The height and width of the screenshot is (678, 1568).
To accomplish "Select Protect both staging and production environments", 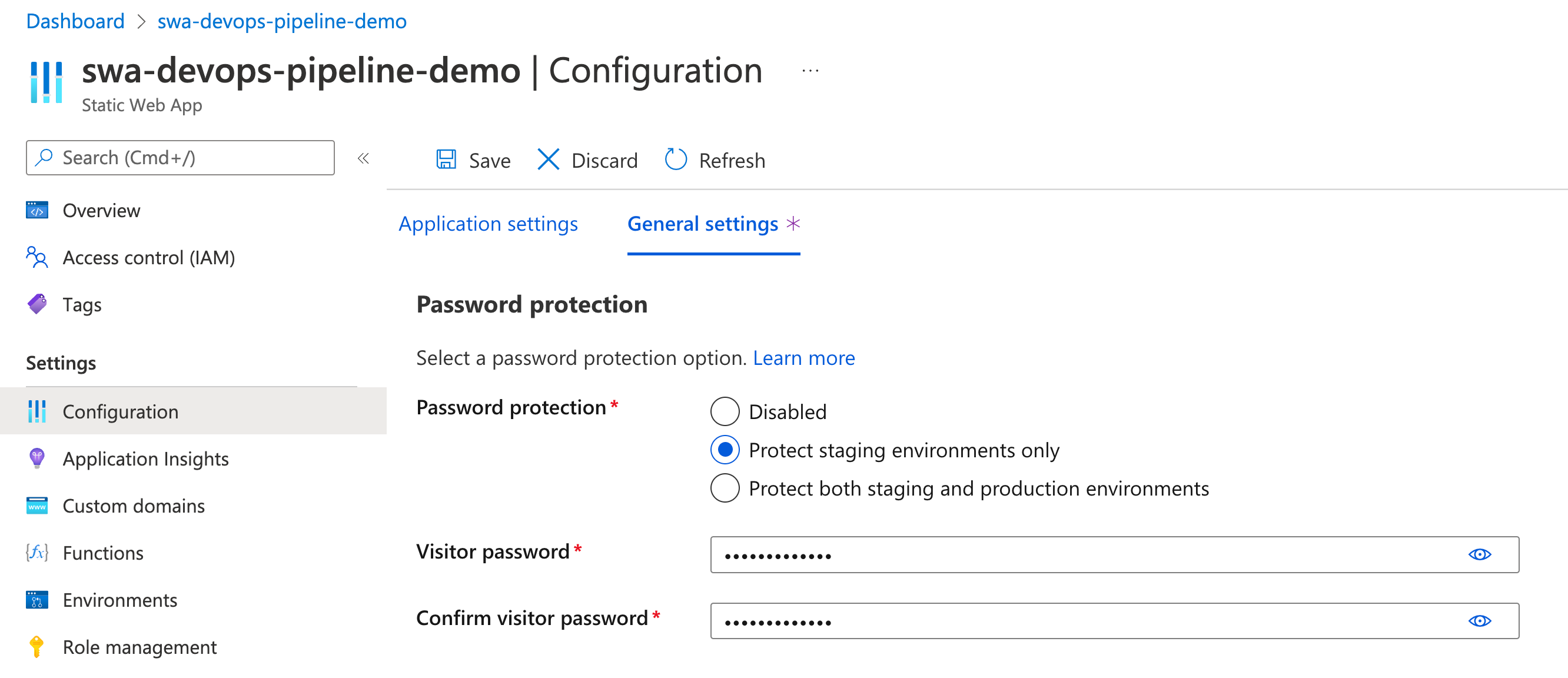I will [725, 488].
